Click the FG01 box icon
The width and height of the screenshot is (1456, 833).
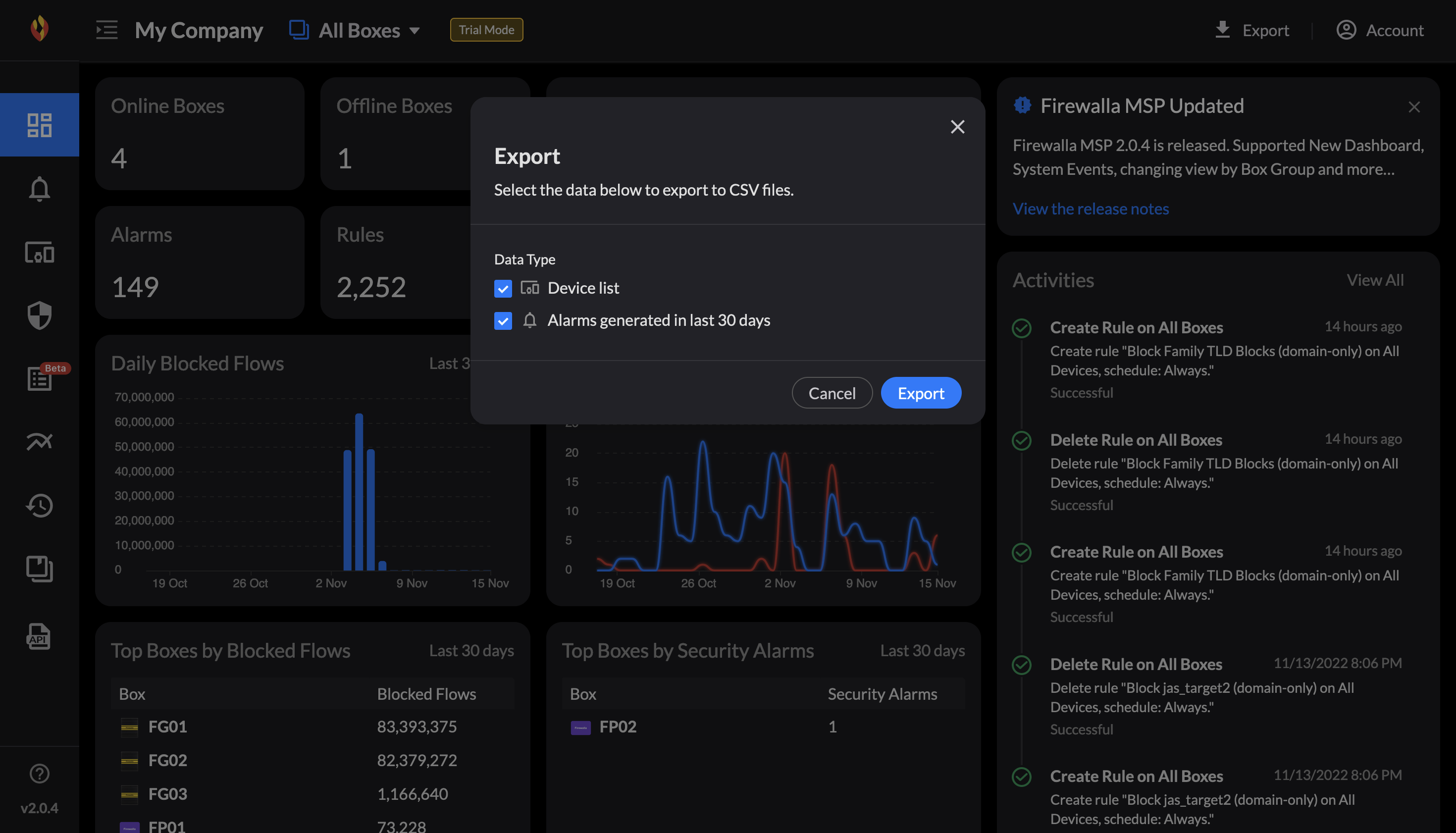tap(130, 727)
